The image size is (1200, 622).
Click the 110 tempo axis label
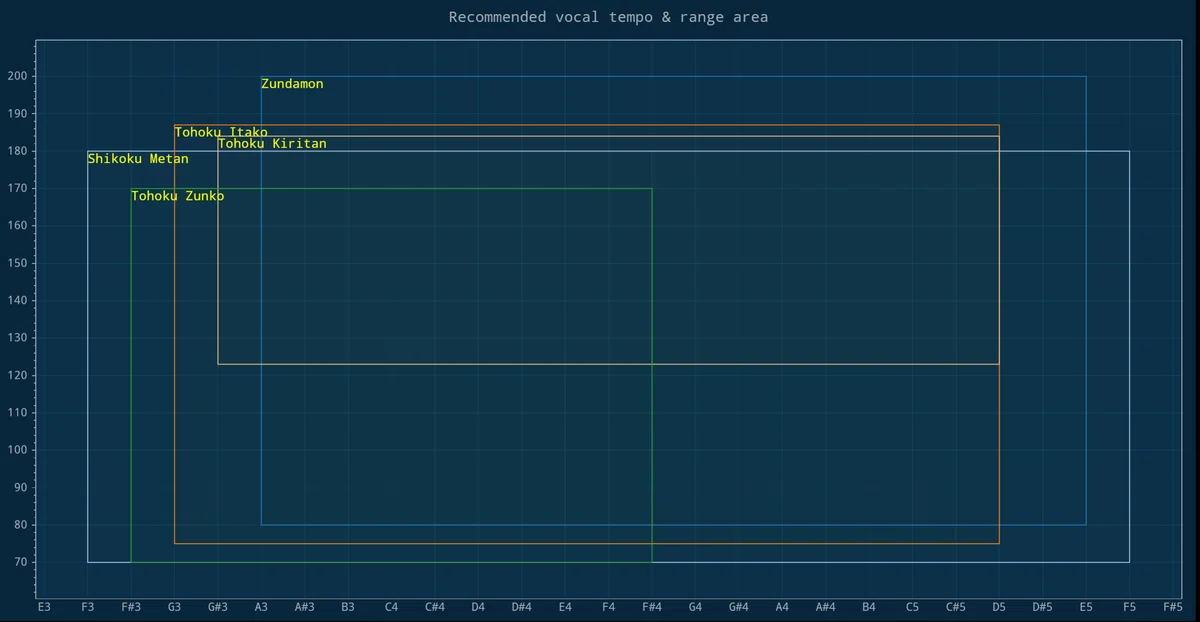click(17, 413)
